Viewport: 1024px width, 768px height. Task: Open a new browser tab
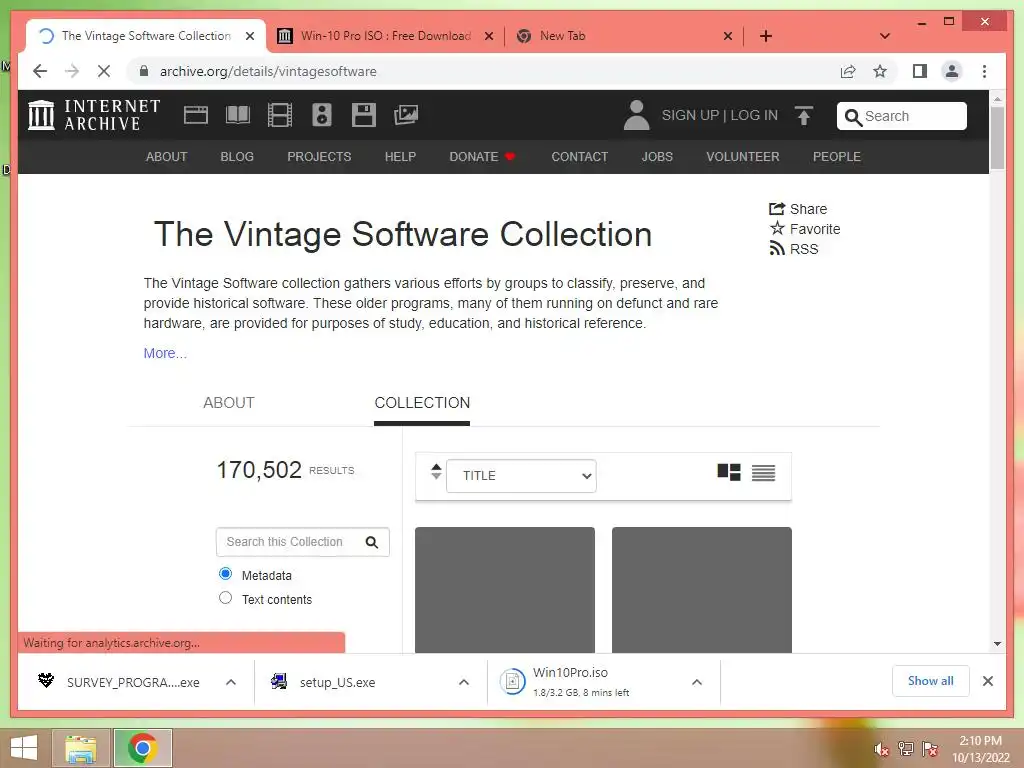765,36
